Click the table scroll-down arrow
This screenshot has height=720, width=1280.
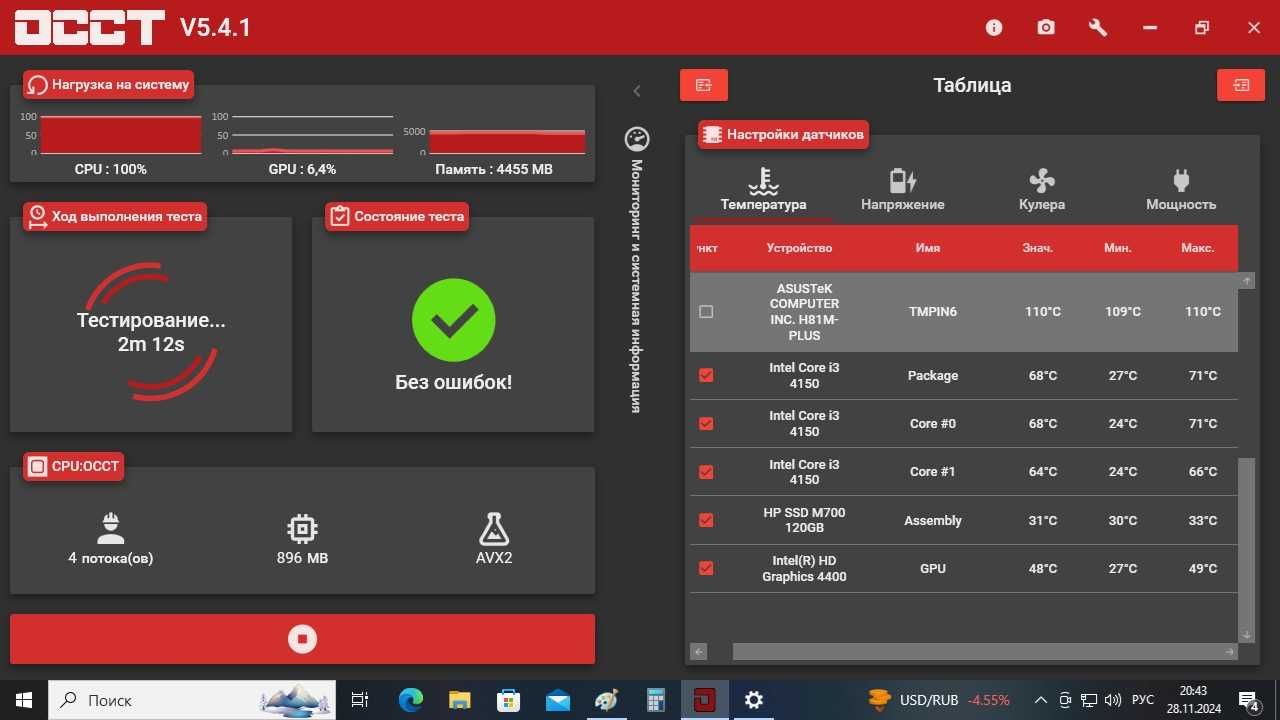(x=1246, y=634)
